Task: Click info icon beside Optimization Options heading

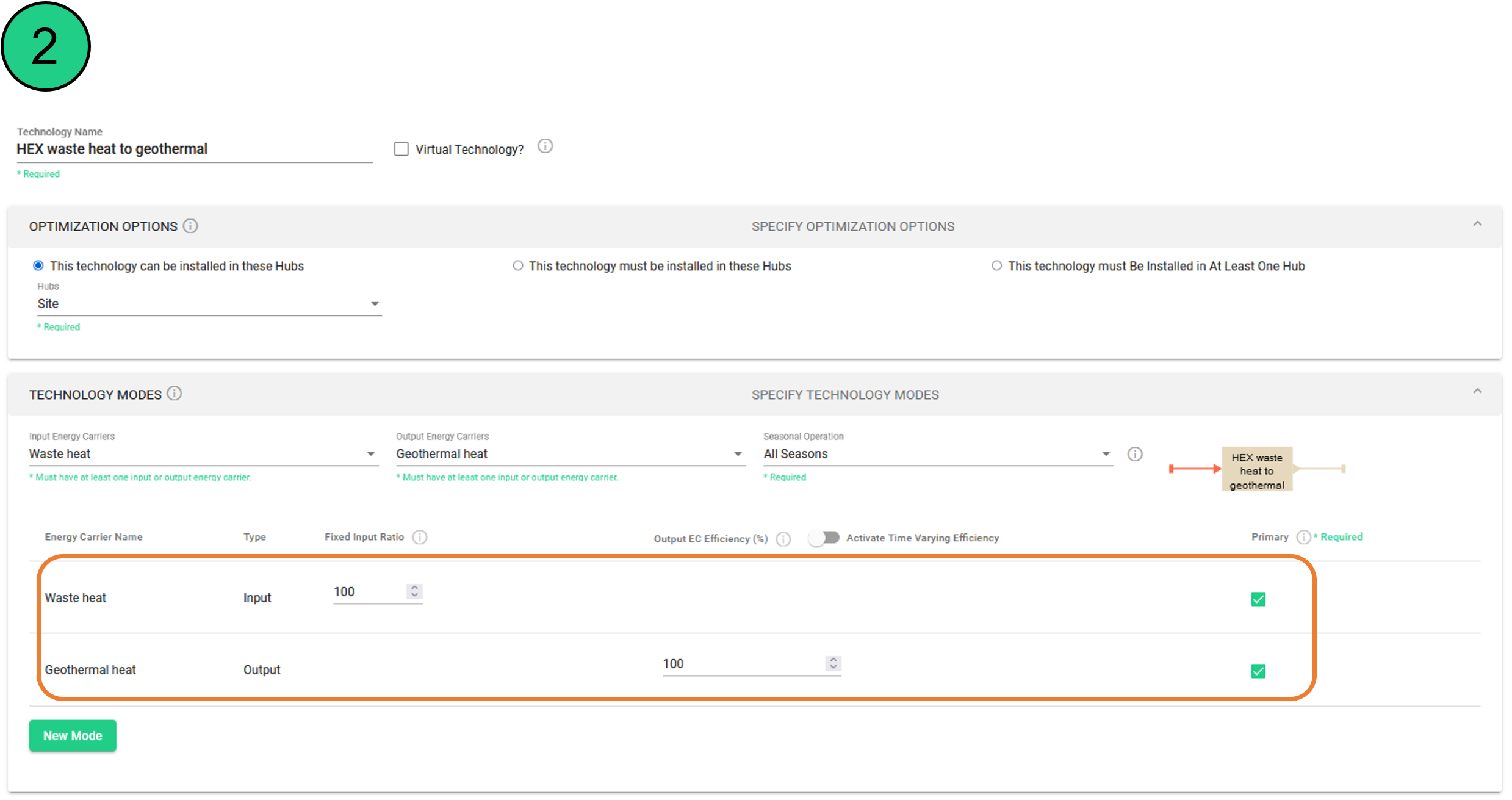Action: [190, 226]
